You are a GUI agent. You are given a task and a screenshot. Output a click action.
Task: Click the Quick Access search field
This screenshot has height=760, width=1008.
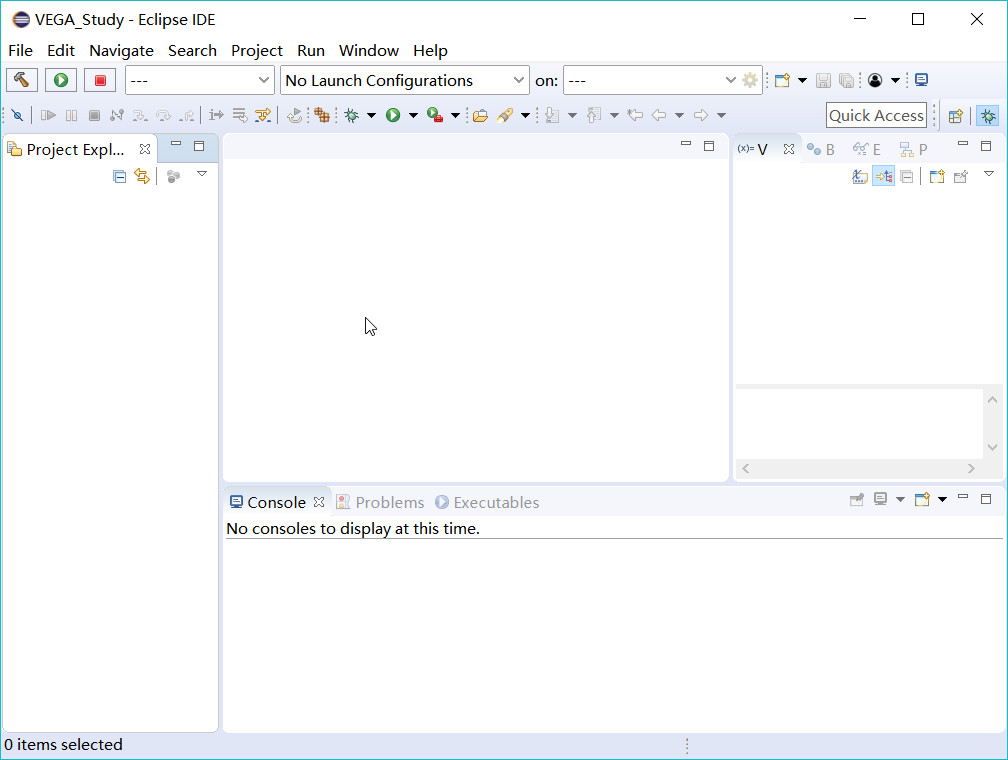pos(876,116)
